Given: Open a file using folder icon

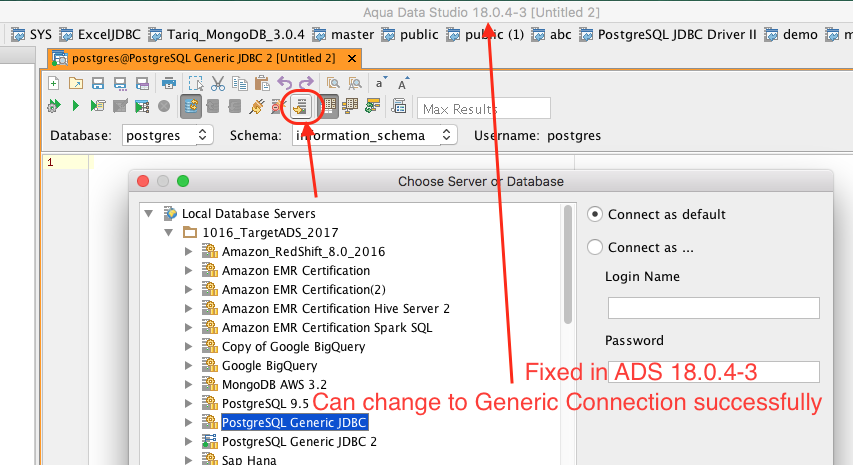Looking at the screenshot, I should 76,83.
